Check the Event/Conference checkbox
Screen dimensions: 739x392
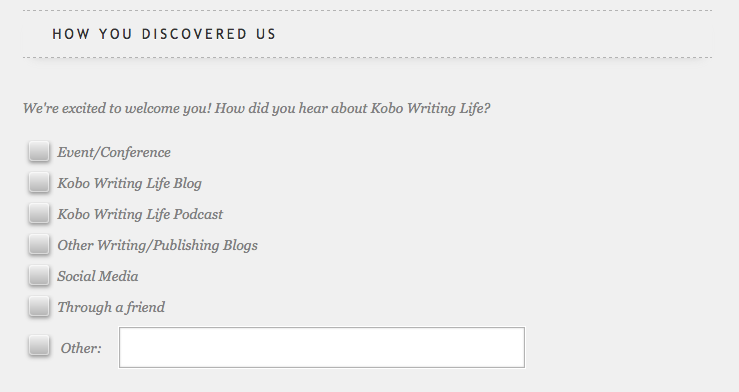39,151
